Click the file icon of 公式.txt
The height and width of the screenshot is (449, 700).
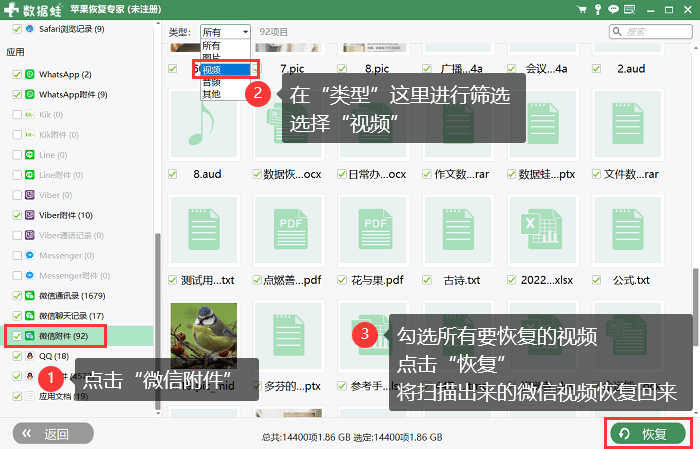[628, 229]
